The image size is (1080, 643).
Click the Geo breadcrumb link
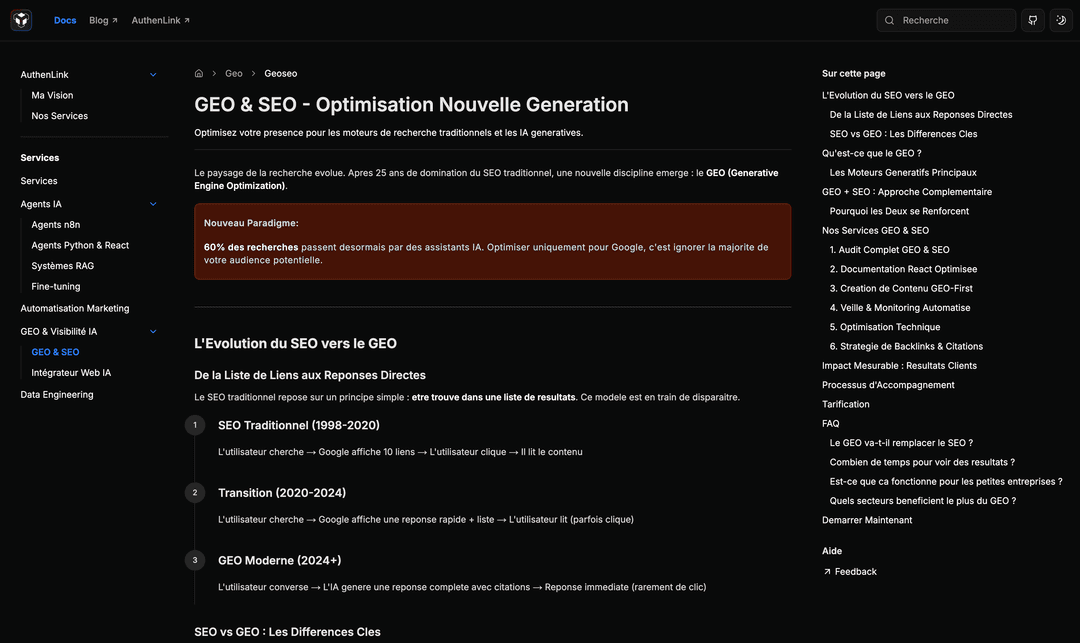[x=234, y=73]
